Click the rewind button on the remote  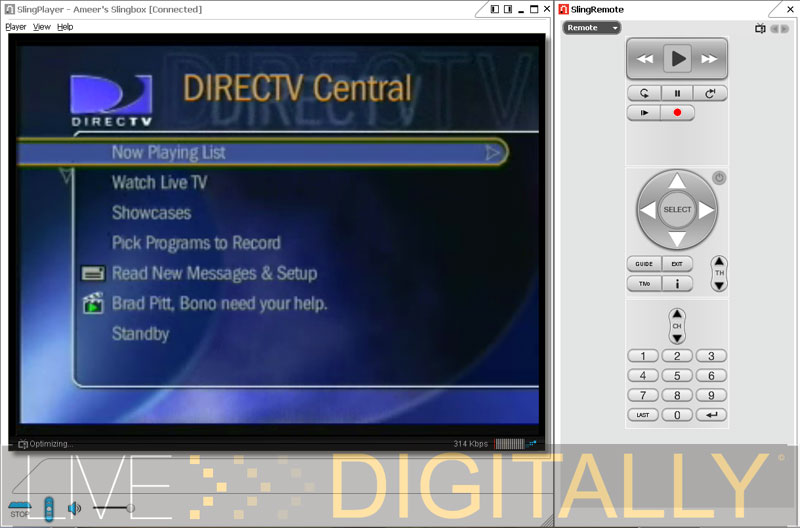point(645,59)
